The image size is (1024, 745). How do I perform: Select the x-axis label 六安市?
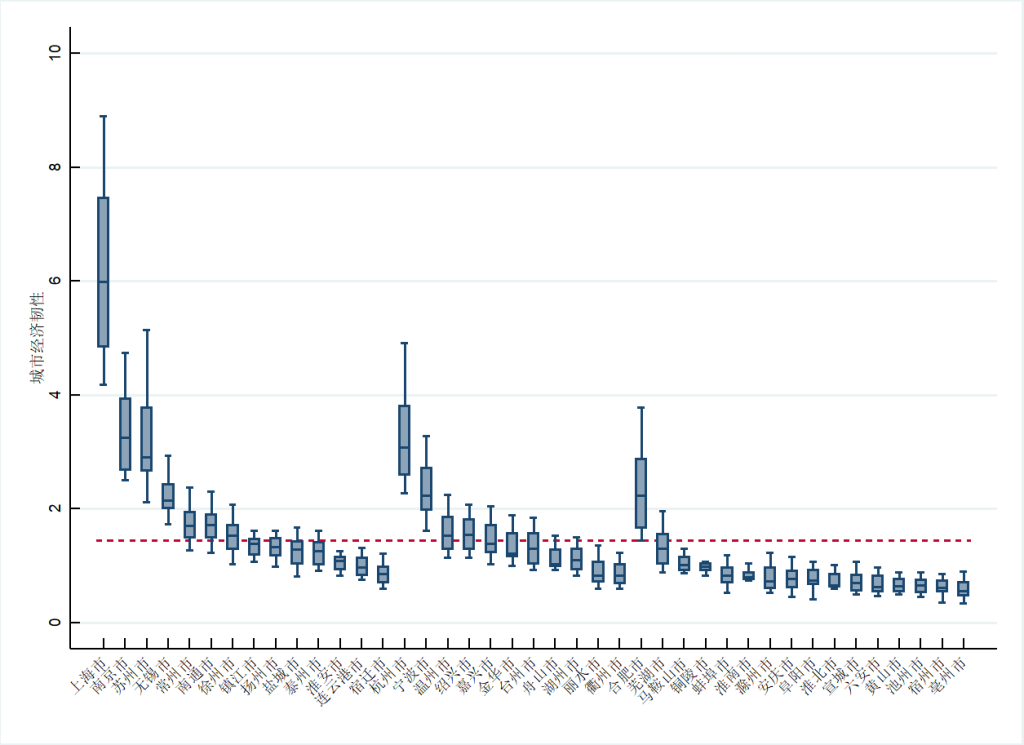864,676
